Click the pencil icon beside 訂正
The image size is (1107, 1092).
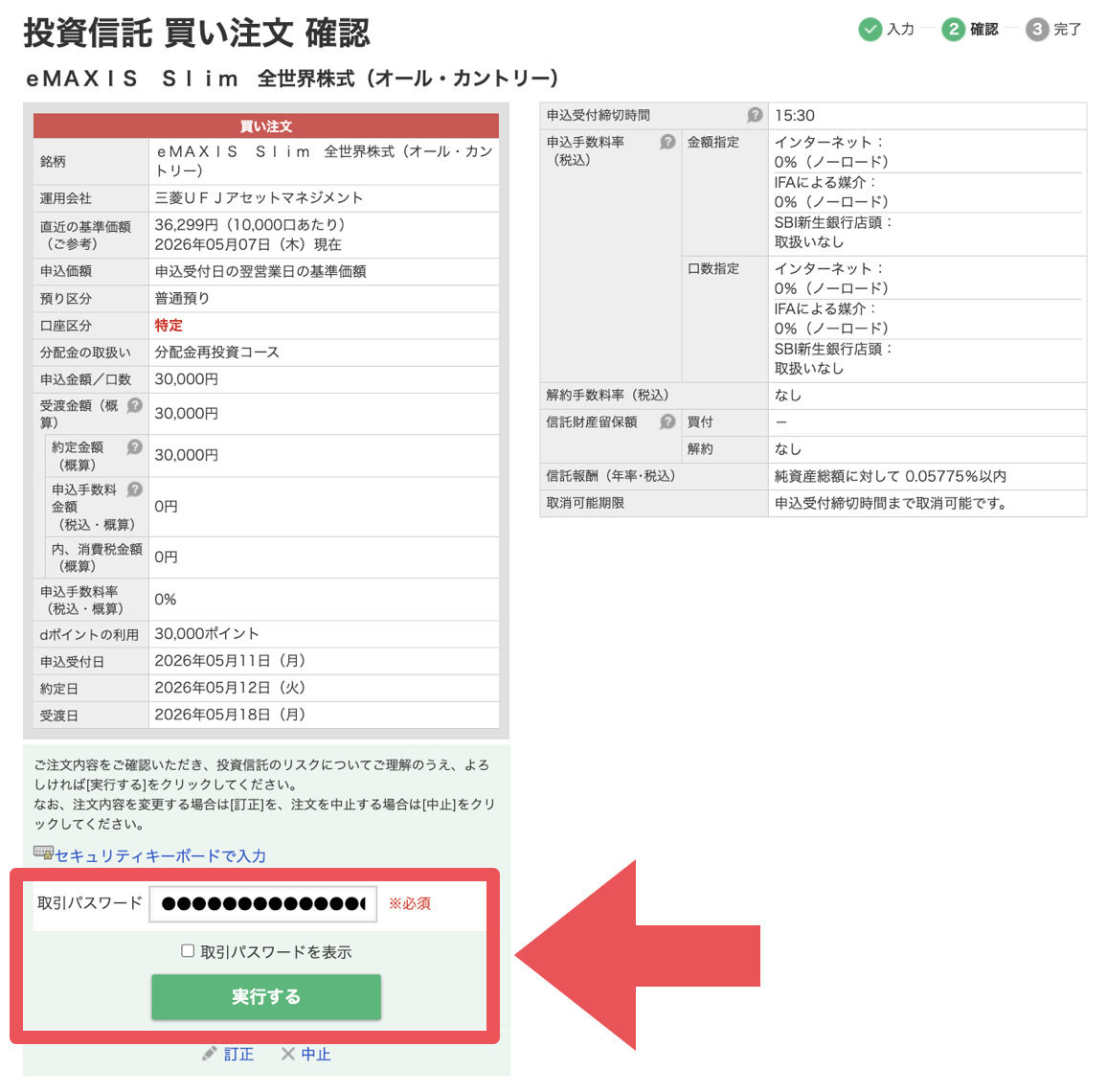point(208,1054)
